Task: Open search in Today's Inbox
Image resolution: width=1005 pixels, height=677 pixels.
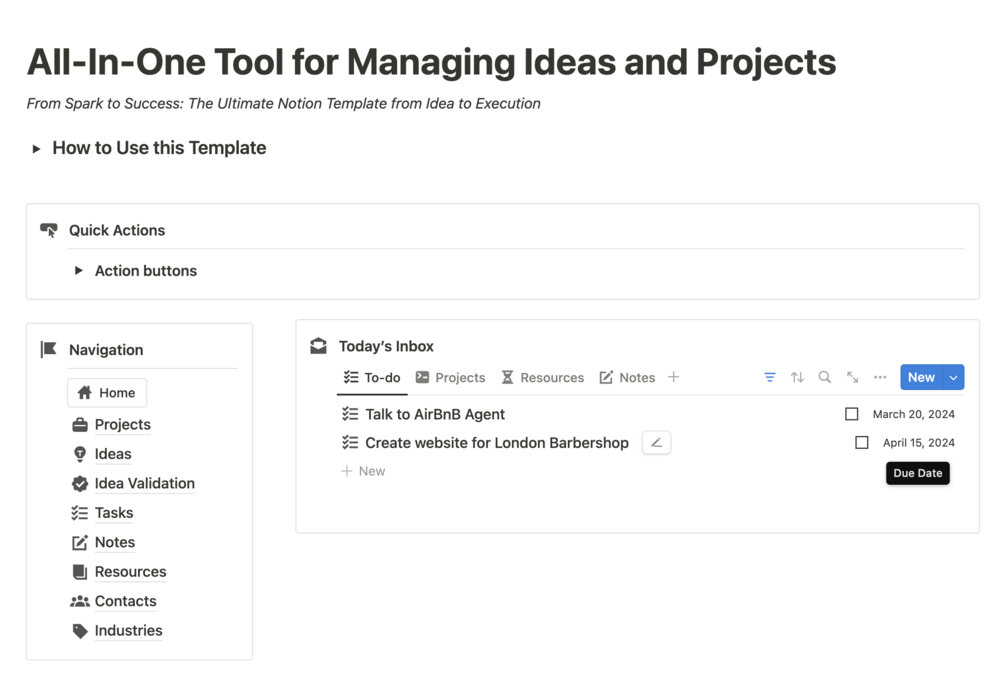Action: pyautogui.click(x=825, y=377)
